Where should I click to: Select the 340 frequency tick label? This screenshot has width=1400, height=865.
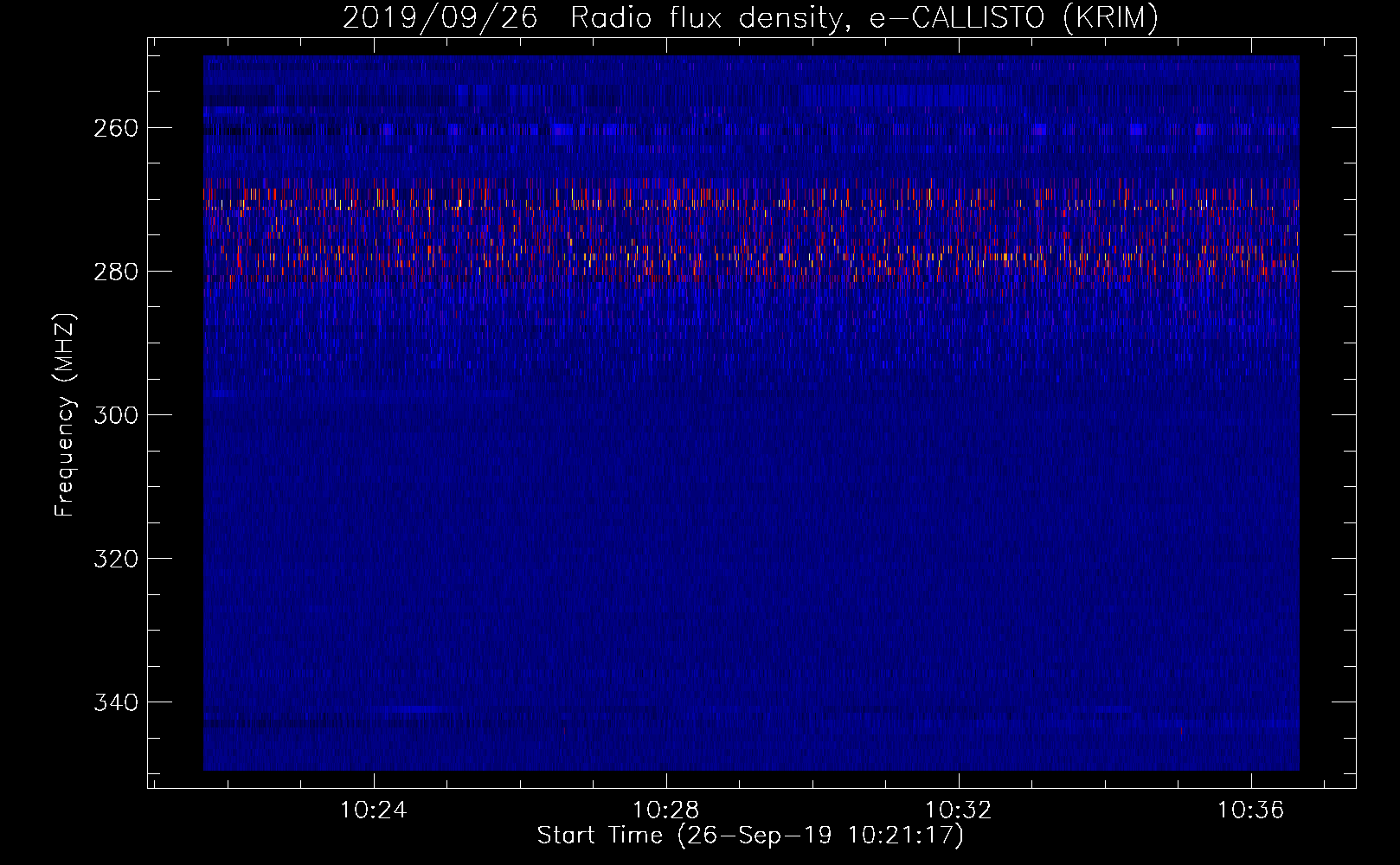116,702
